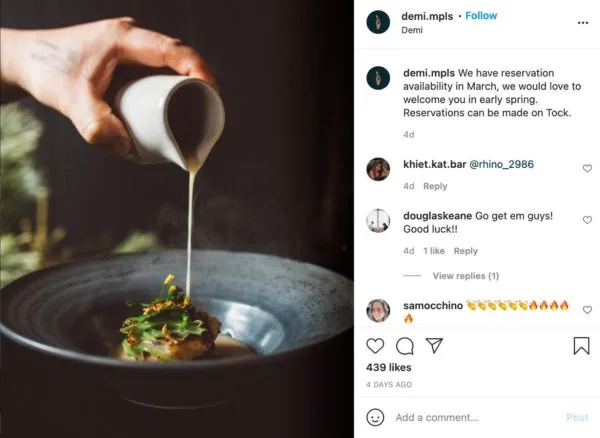600x438 pixels.
Task: View the 439 likes list
Action: click(390, 368)
